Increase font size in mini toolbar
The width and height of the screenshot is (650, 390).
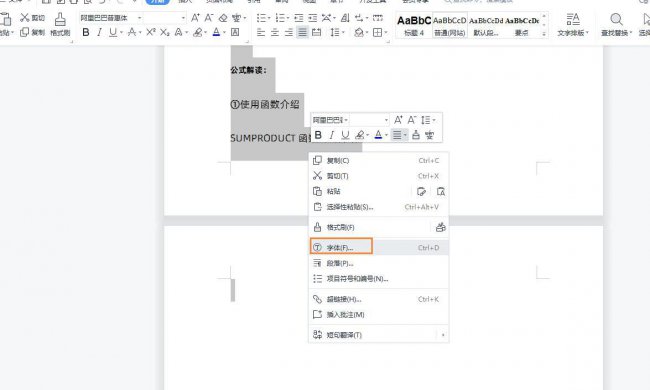coord(398,120)
